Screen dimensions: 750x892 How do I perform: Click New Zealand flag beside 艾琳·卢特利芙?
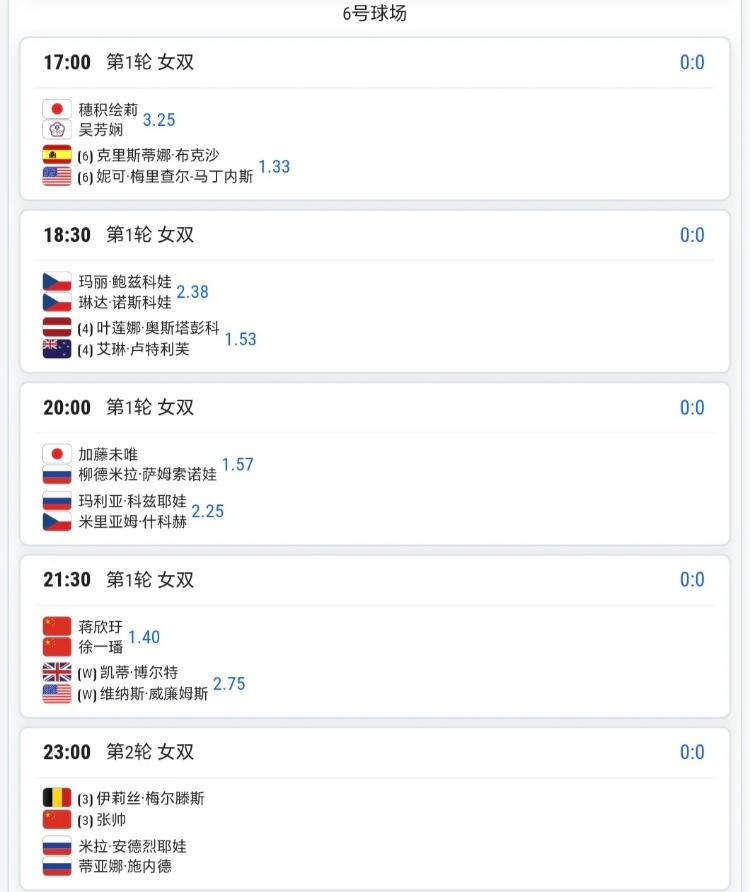[x=57, y=348]
